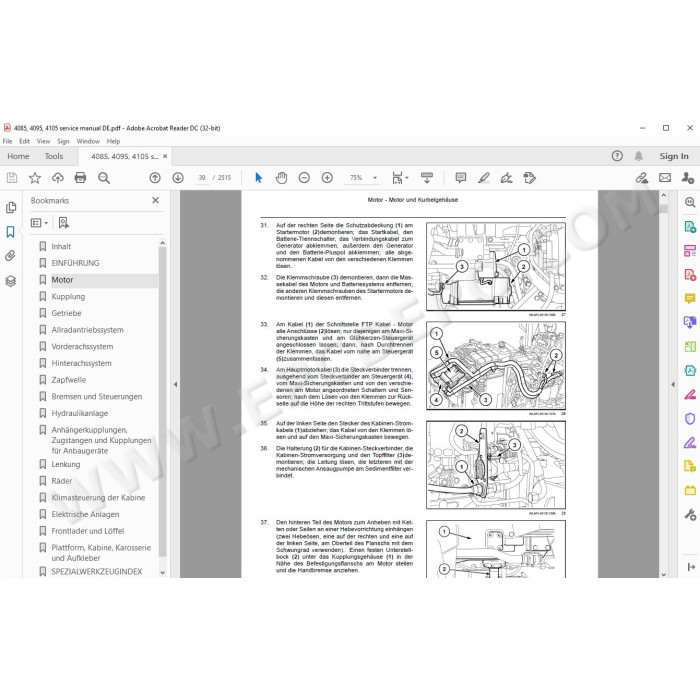Open bookmark options dropdown menu
This screenshot has width=700, height=700.
coord(39,223)
